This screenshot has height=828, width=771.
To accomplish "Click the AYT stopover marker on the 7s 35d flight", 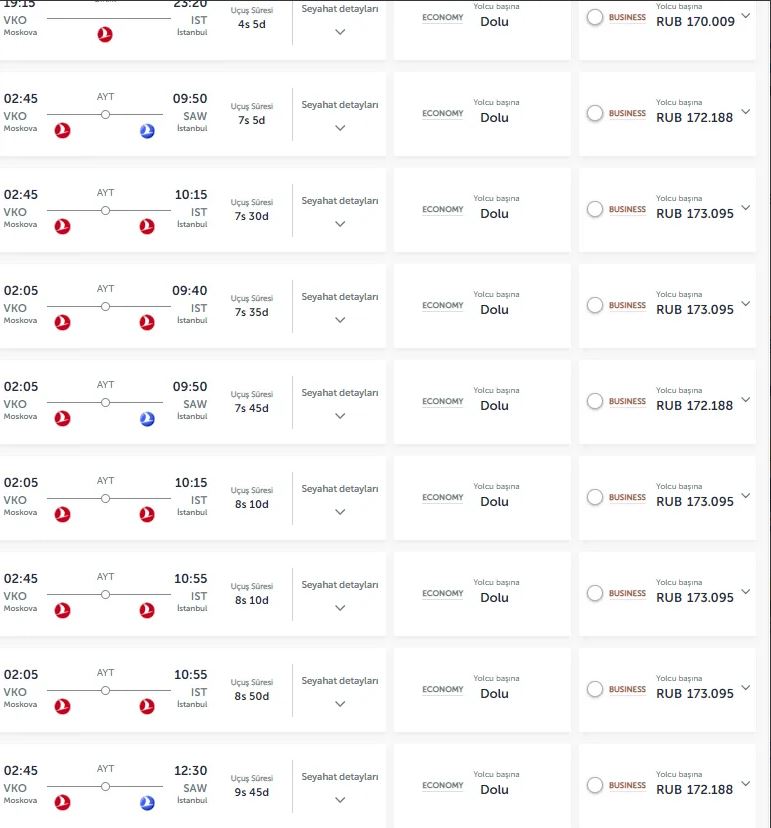I will pos(105,306).
